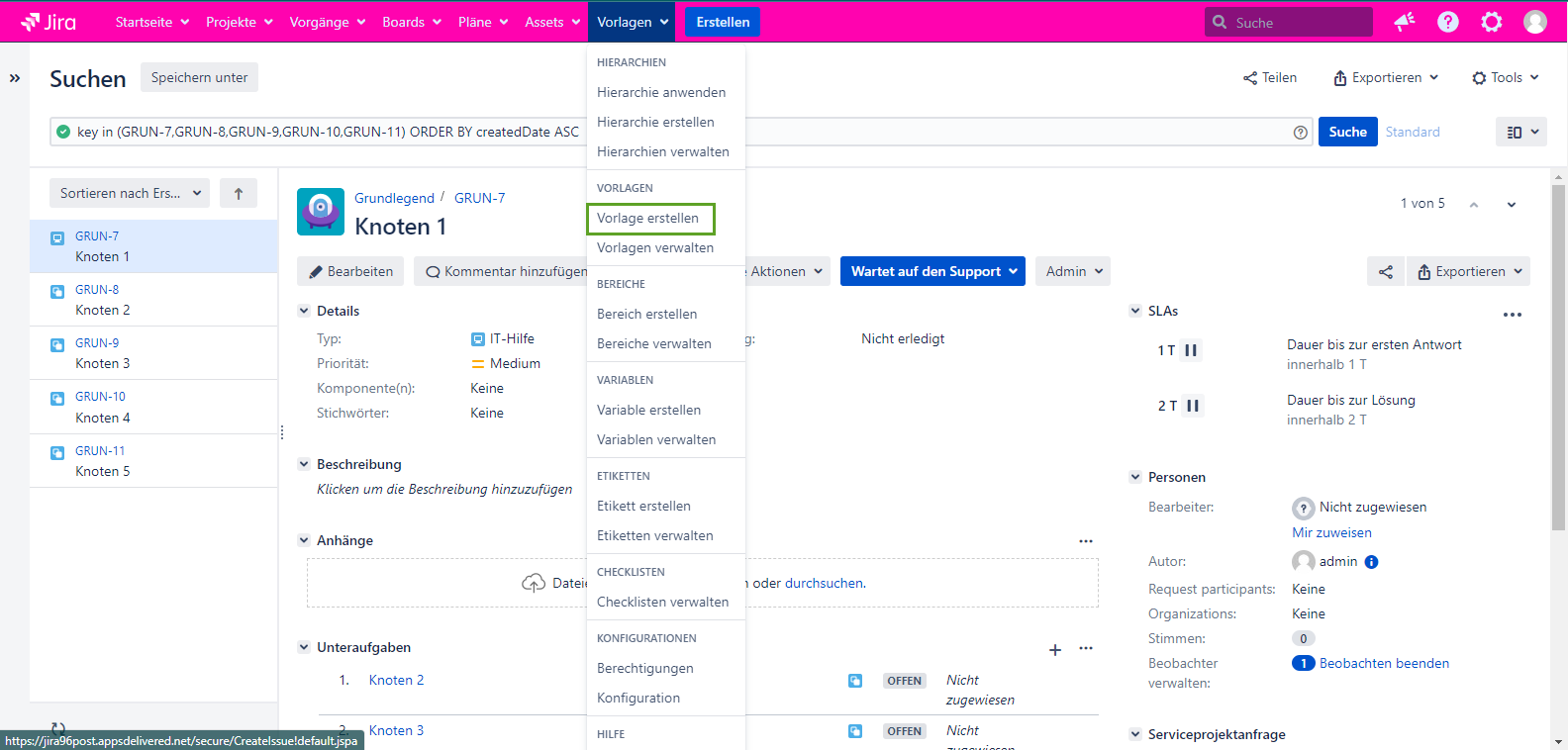Open Wartet auf den Support status dropdown
Screen dimensions: 1568x750
[932, 272]
